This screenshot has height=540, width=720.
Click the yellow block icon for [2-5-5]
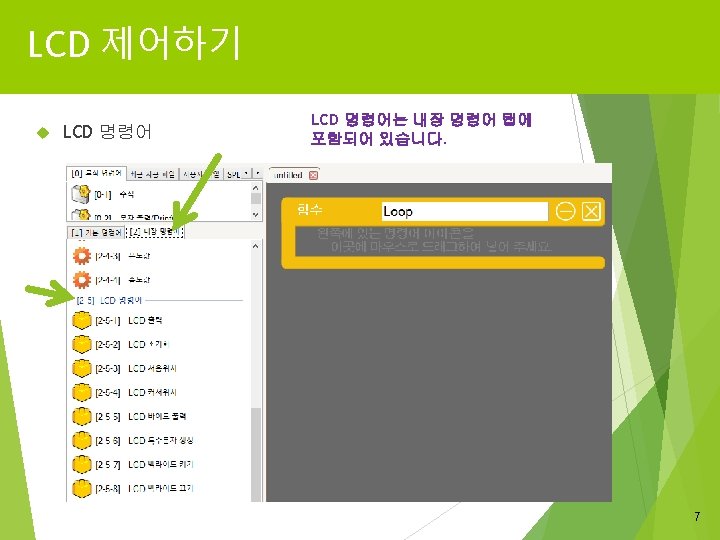[x=82, y=416]
